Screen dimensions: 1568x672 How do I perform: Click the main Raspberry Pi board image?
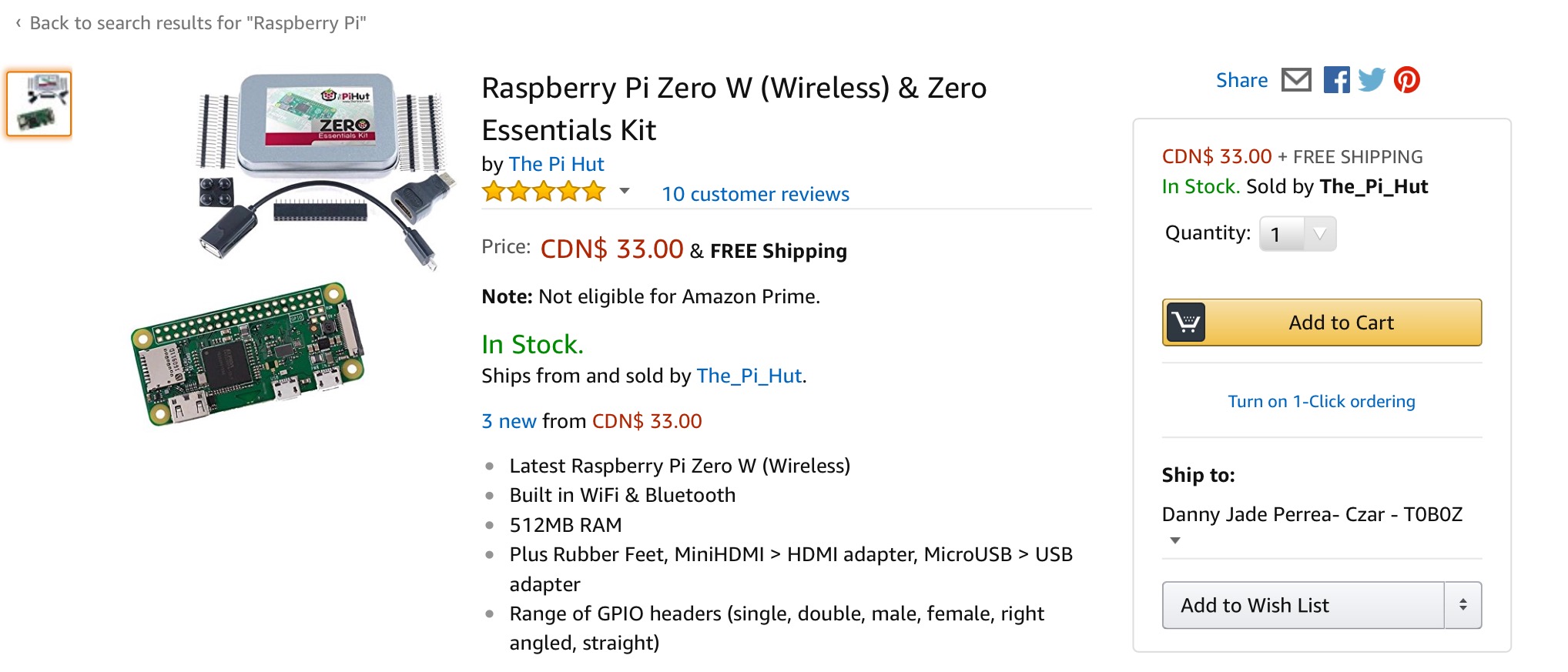[248, 354]
